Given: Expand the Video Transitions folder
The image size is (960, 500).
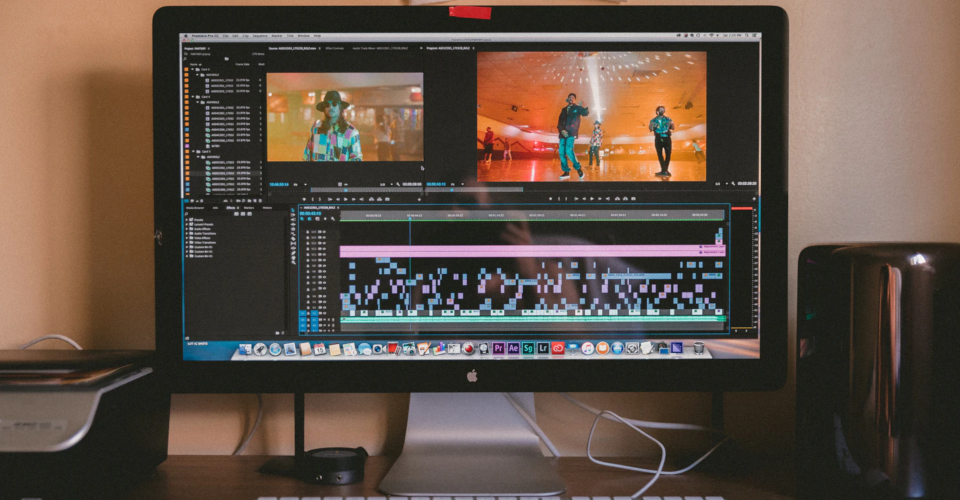Looking at the screenshot, I should click(x=187, y=242).
